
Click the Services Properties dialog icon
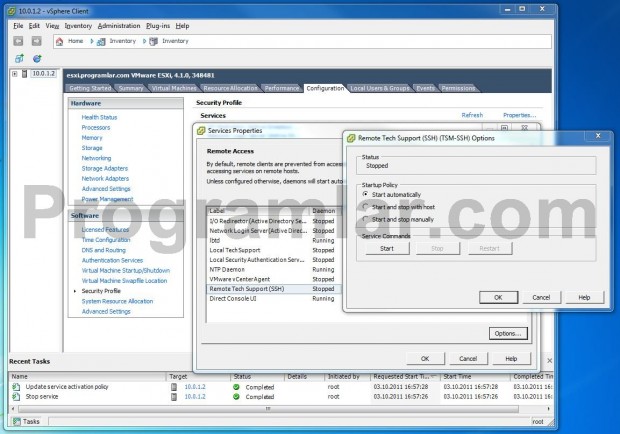[x=201, y=130]
